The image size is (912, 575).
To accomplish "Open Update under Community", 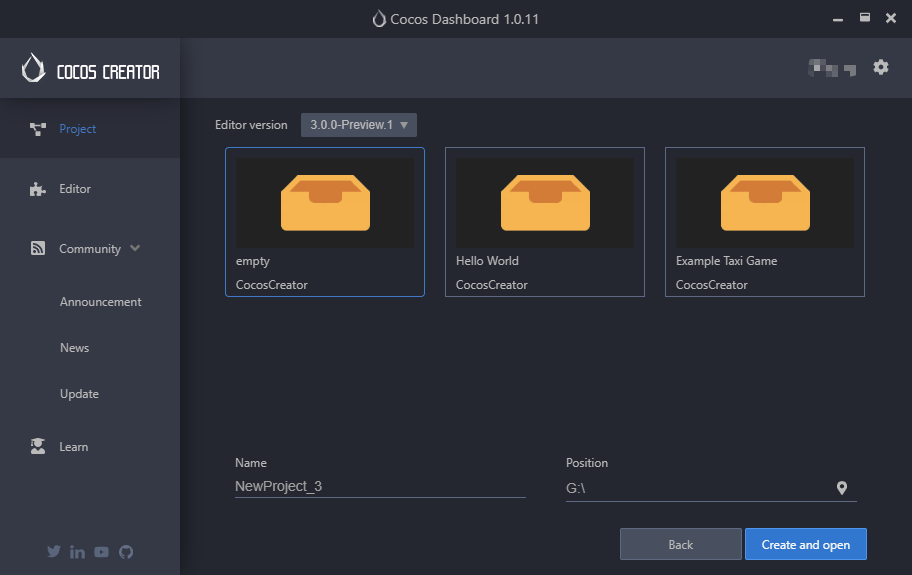I will click(x=79, y=394).
